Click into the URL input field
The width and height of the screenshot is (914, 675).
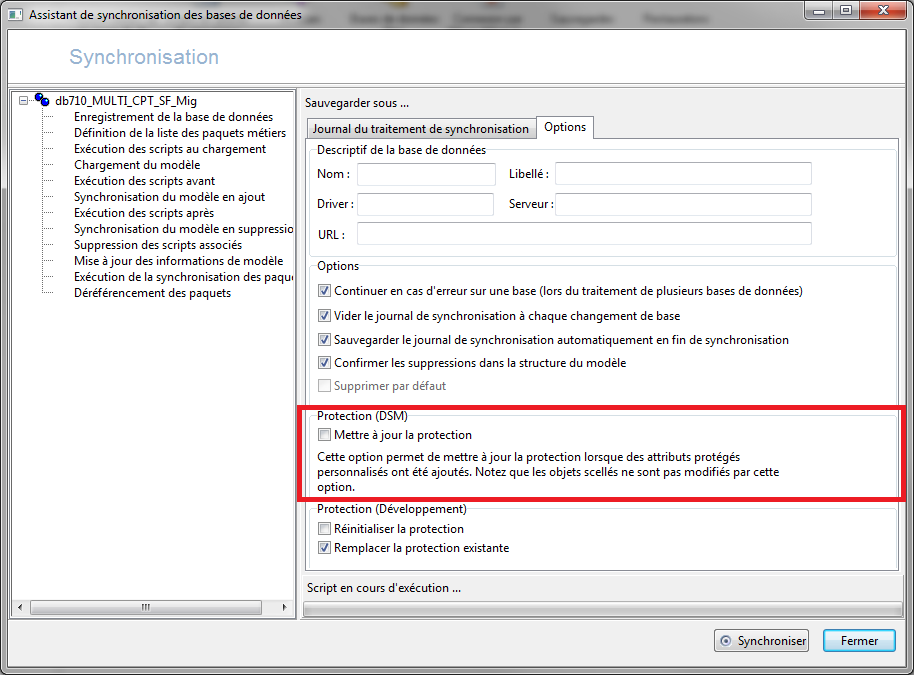click(584, 234)
